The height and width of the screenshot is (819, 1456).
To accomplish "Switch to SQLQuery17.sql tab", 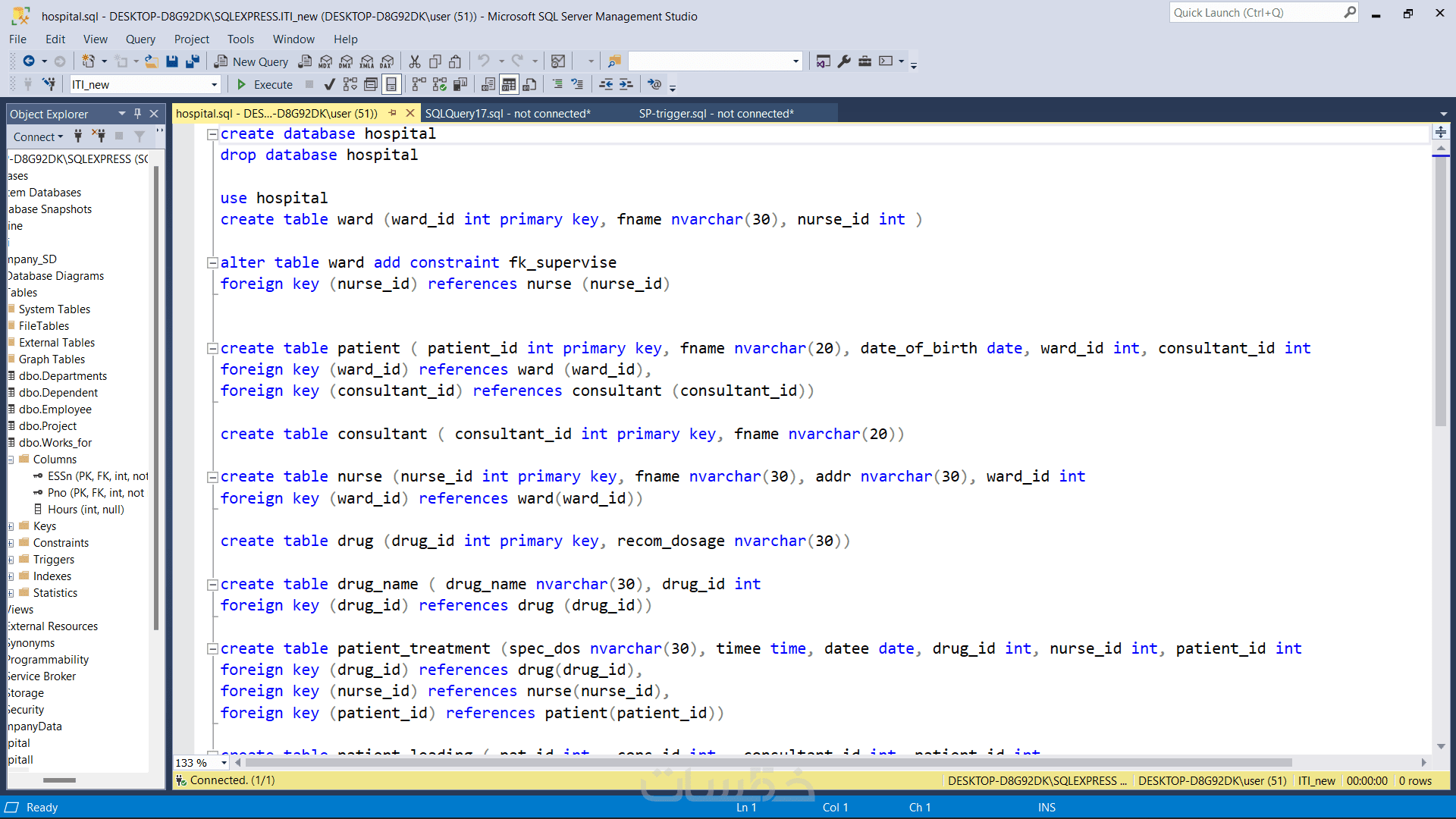I will 507,114.
